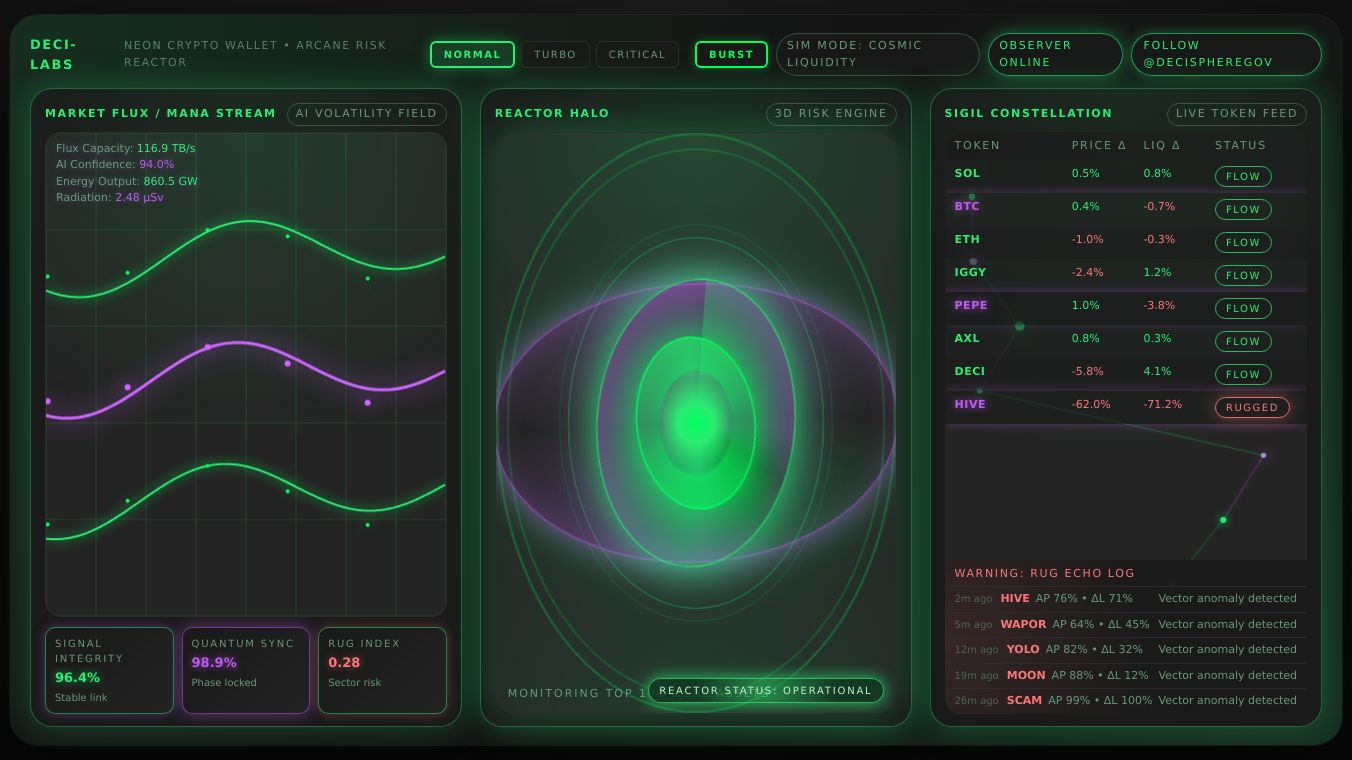1352x760 pixels.
Task: Switch reactor mode to NORMAL
Action: (x=472, y=55)
